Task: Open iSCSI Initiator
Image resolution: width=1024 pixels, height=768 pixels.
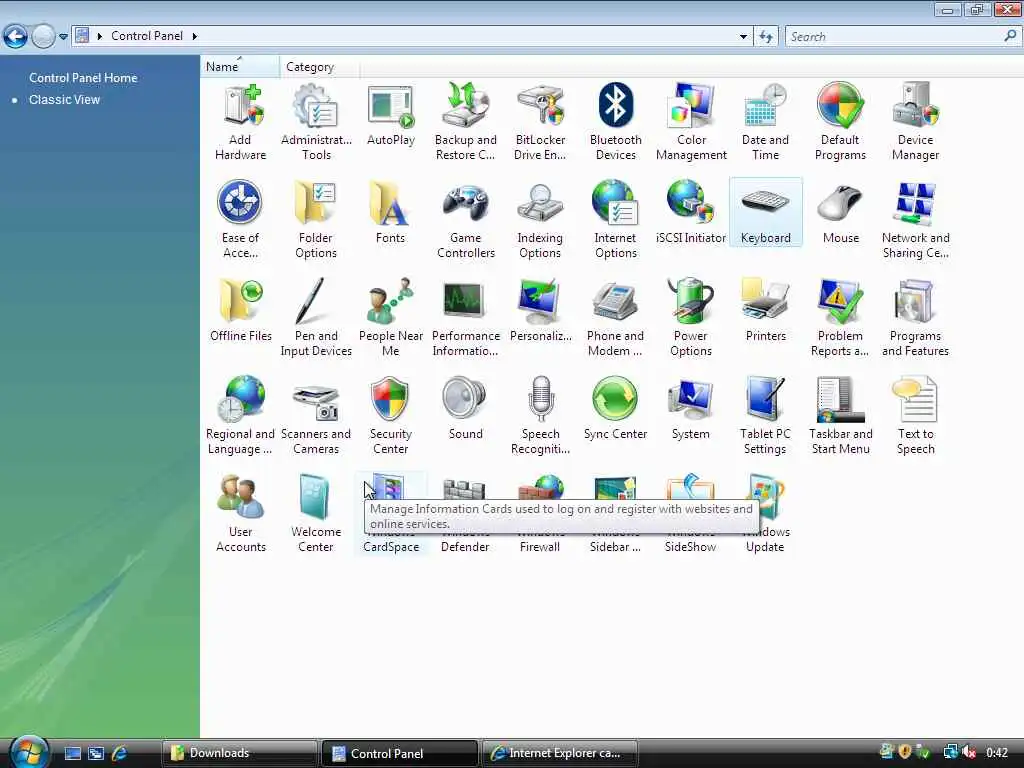Action: [691, 213]
